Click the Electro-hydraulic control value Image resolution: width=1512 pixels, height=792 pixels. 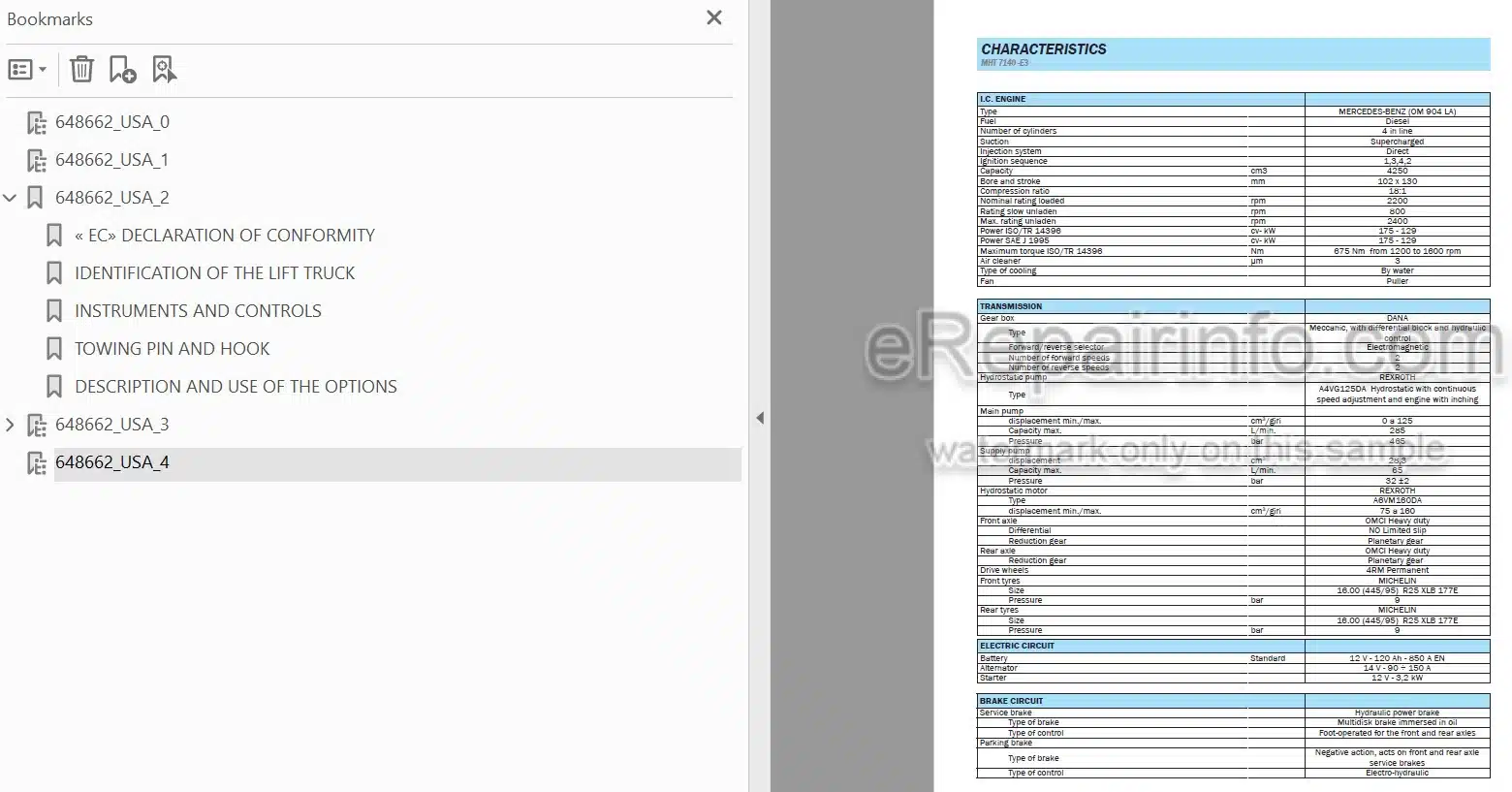[1397, 773]
